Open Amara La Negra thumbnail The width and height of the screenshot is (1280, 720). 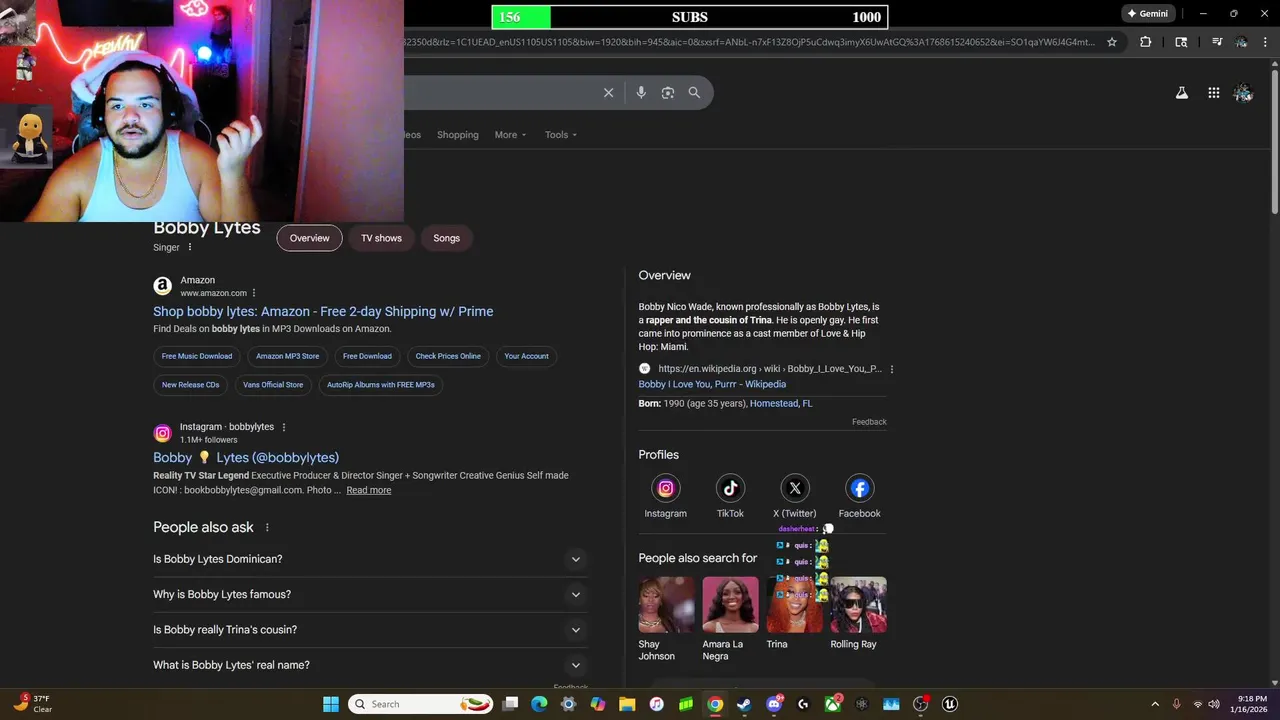point(730,605)
